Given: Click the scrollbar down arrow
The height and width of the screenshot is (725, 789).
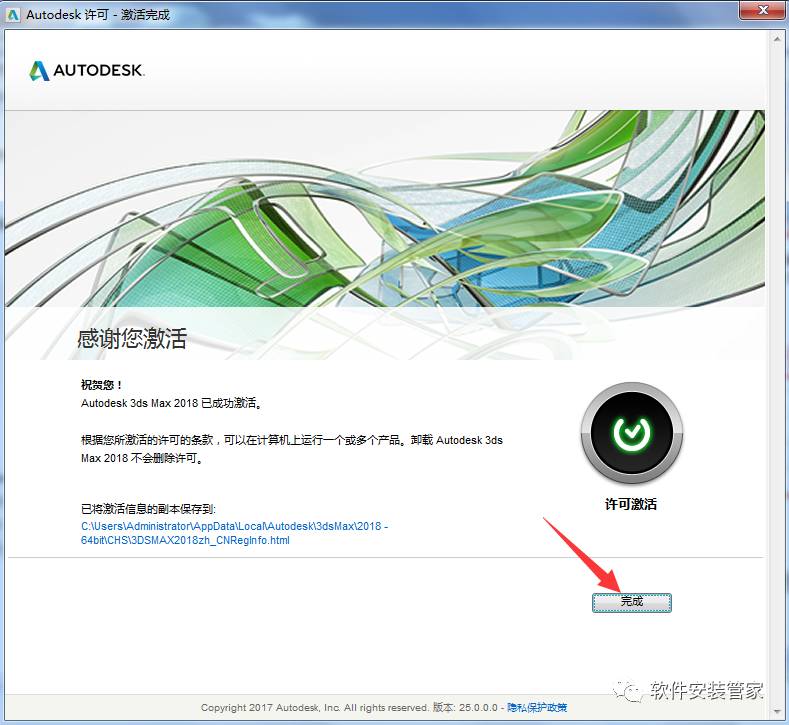Looking at the screenshot, I should point(777,709).
